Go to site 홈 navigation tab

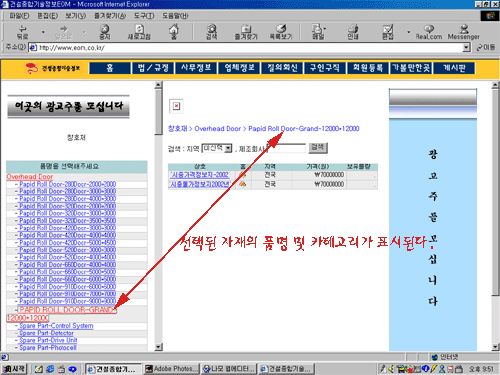coord(110,68)
